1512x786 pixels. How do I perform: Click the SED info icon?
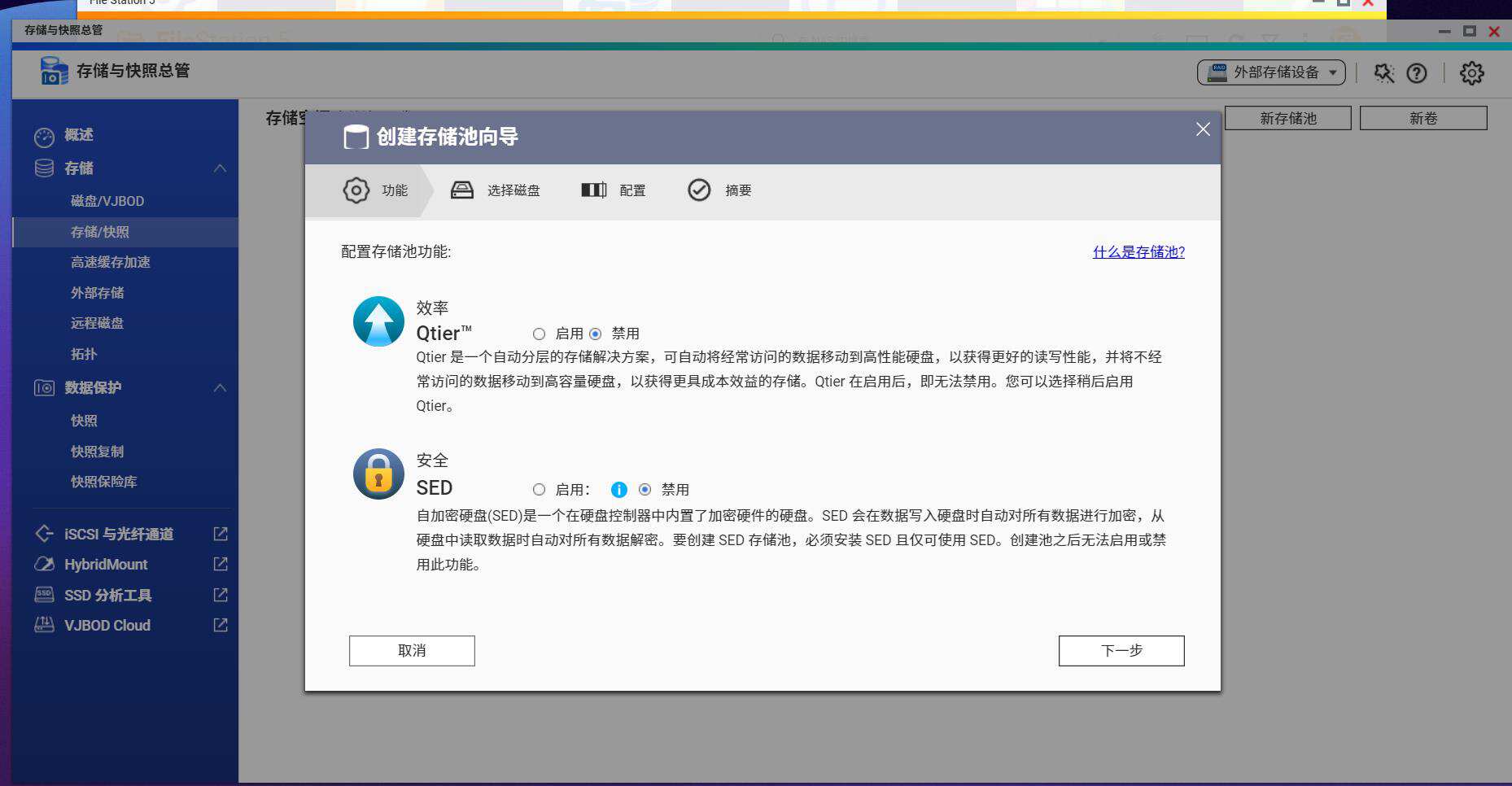pyautogui.click(x=619, y=490)
